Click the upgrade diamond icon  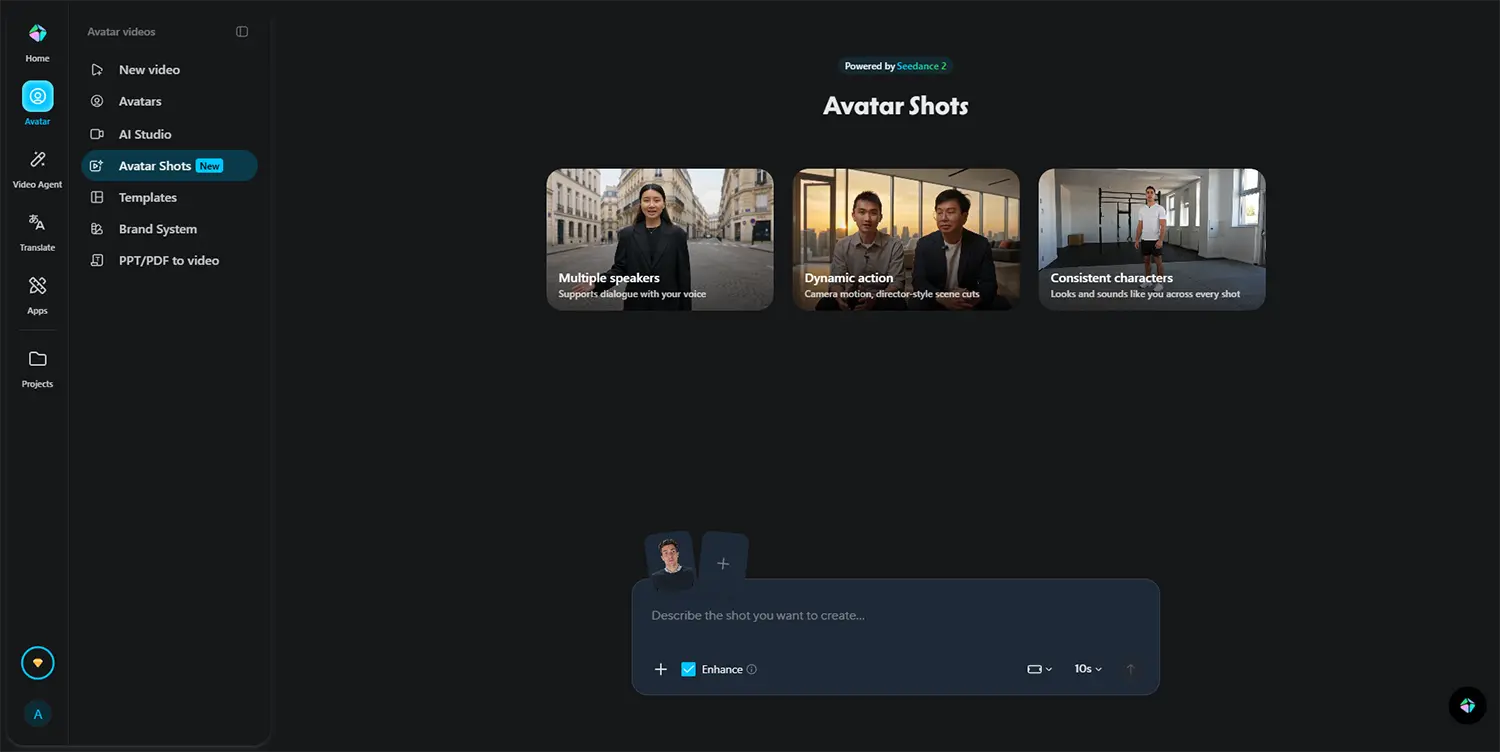(x=38, y=663)
